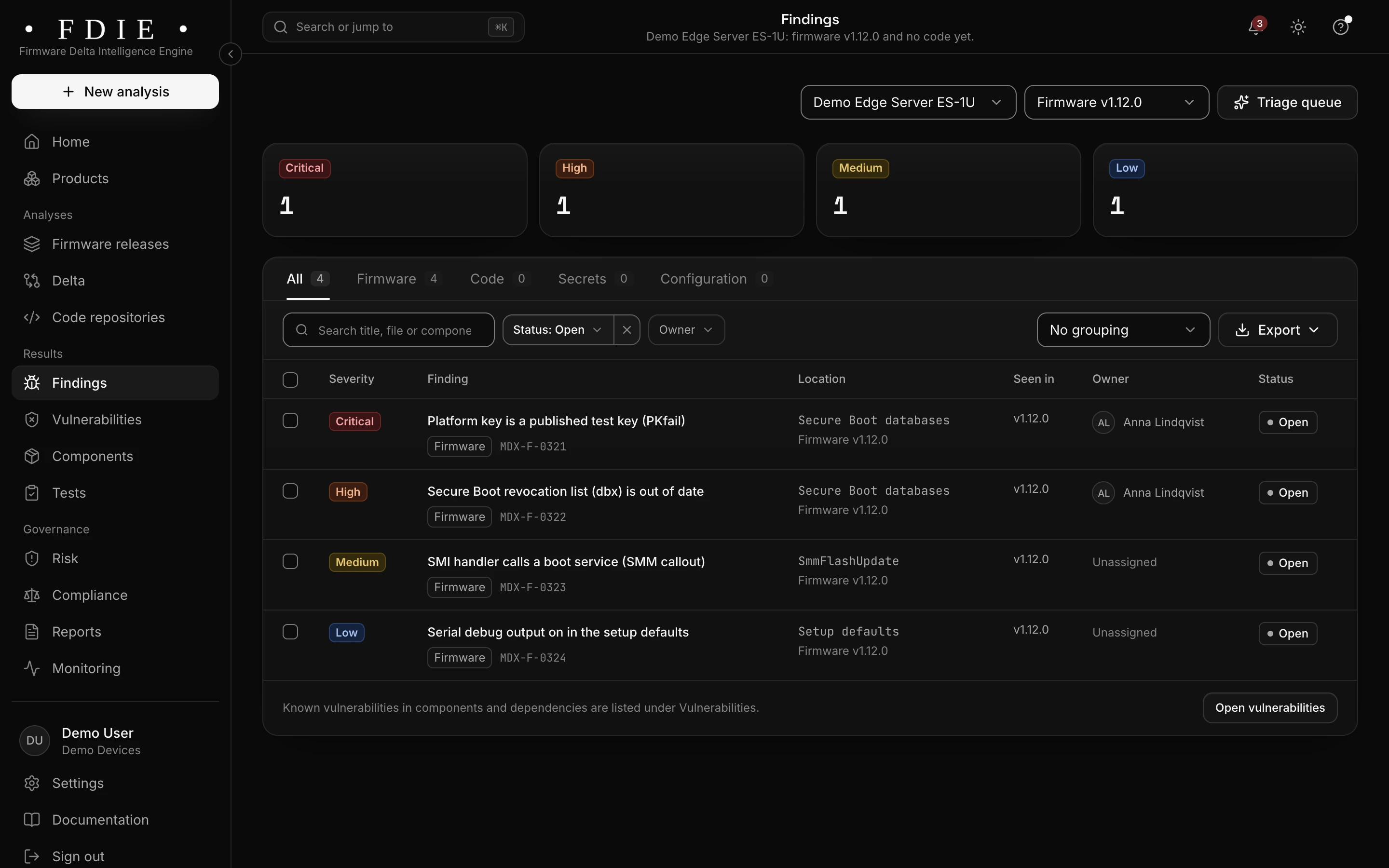Open the Status: Open filter dropdown
This screenshot has width=1389, height=868.
point(558,330)
